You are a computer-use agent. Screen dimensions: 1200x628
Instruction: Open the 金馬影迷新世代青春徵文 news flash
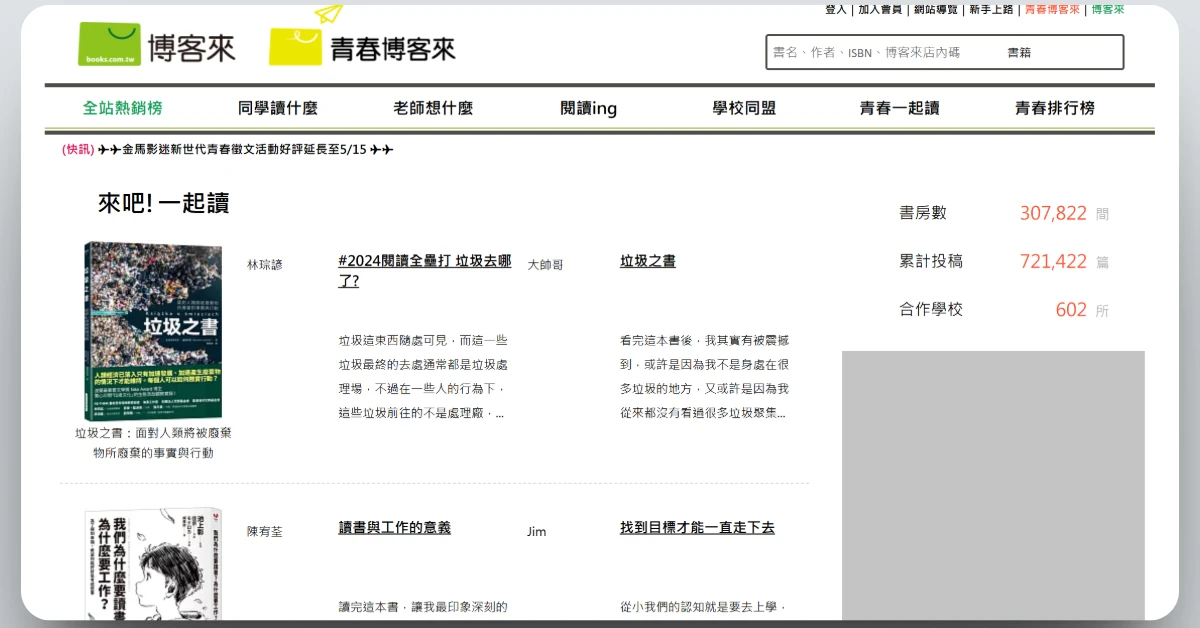pos(245,149)
